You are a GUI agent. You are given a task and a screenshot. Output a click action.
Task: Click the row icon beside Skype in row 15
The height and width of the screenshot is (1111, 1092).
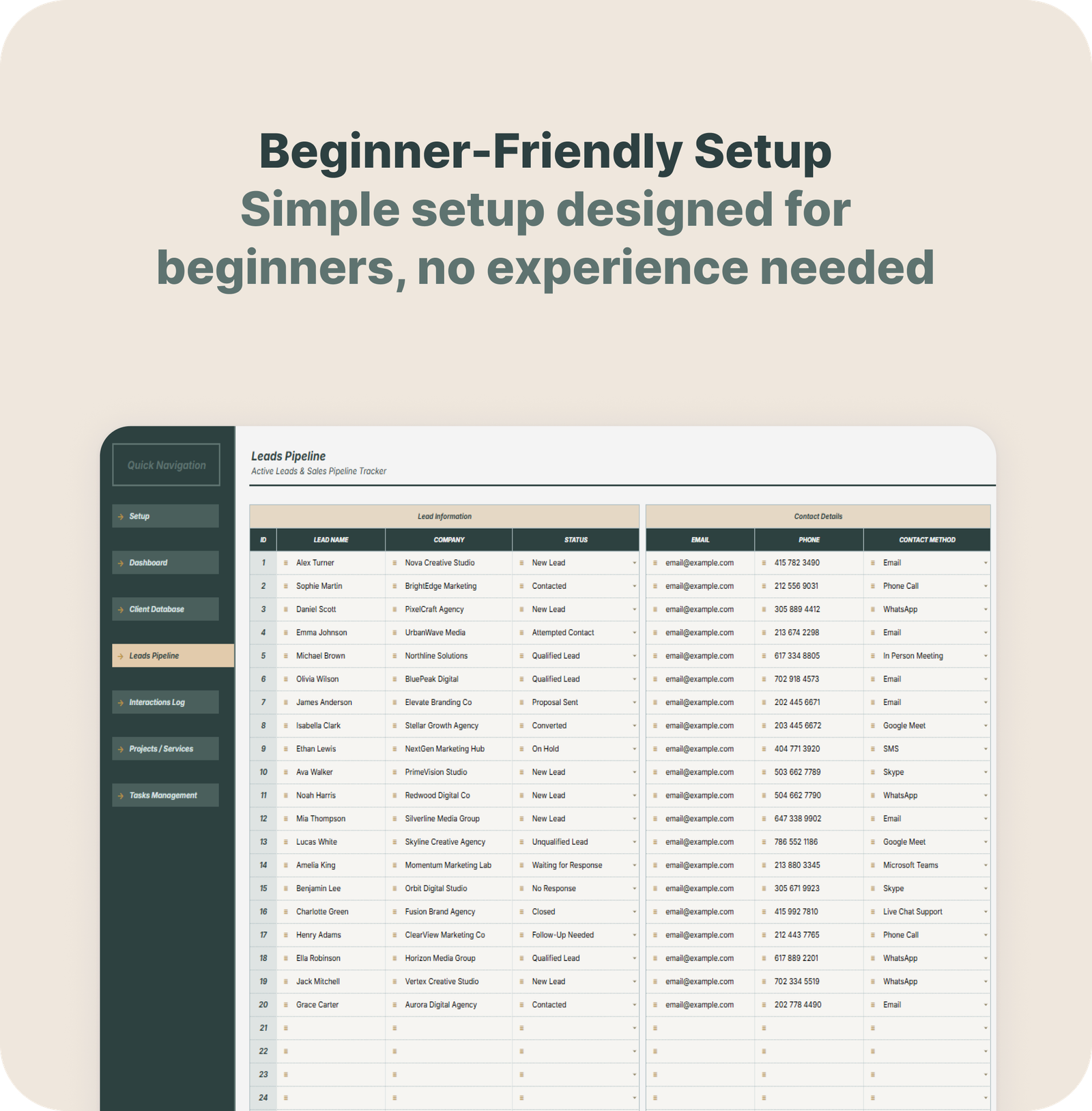(872, 889)
